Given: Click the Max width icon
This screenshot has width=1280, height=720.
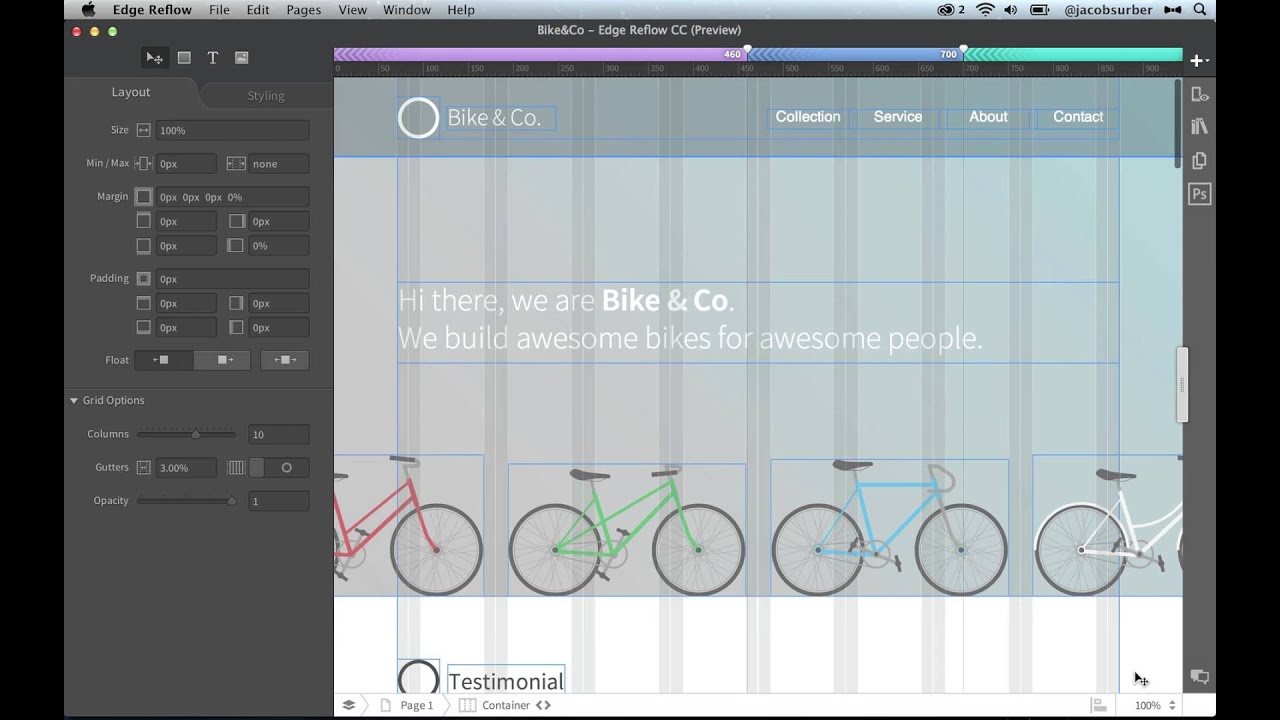Looking at the screenshot, I should coord(236,163).
